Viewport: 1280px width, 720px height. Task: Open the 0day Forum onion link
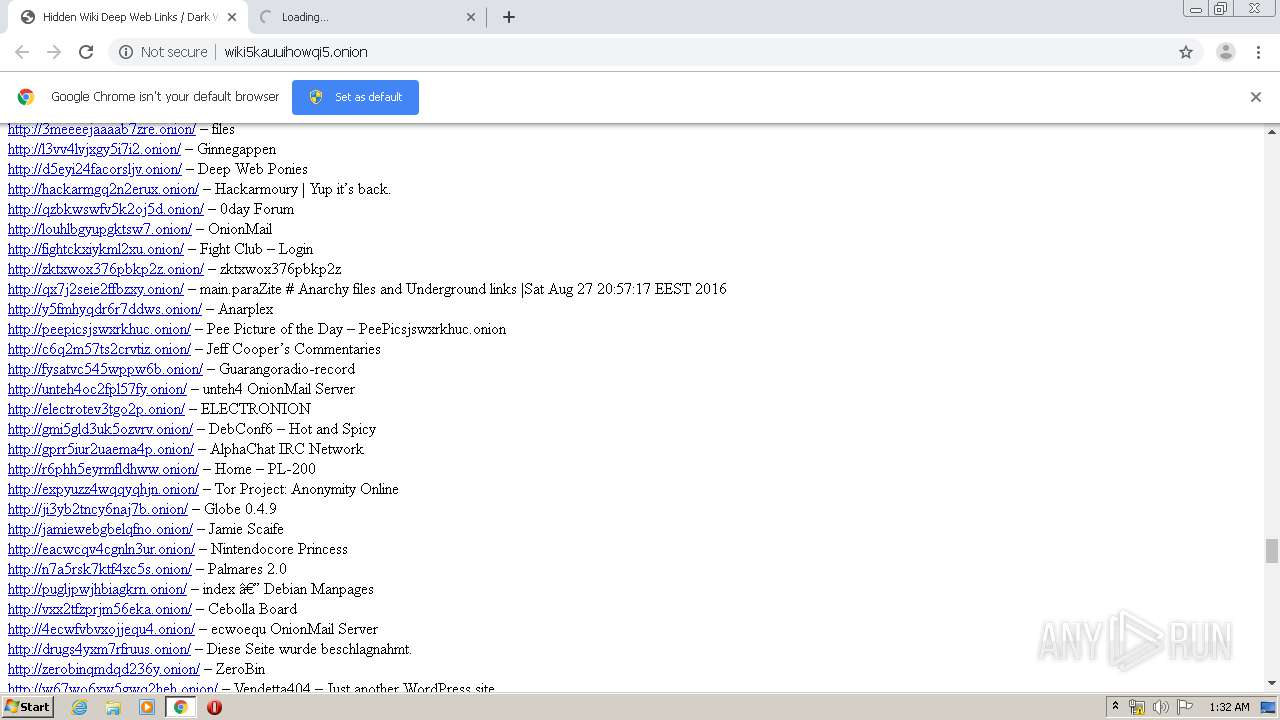106,209
